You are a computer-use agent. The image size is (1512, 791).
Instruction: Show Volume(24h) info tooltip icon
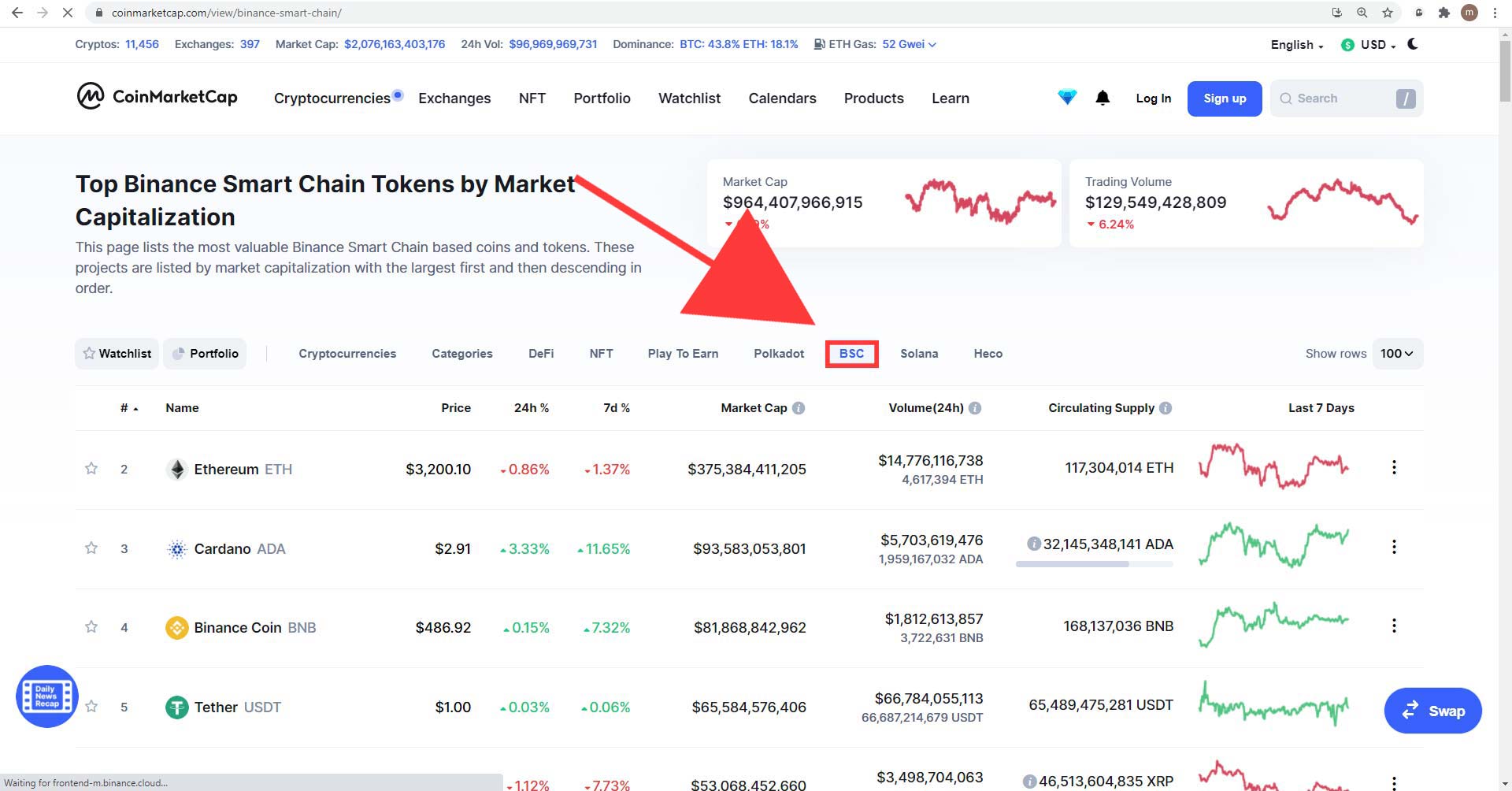click(x=975, y=408)
